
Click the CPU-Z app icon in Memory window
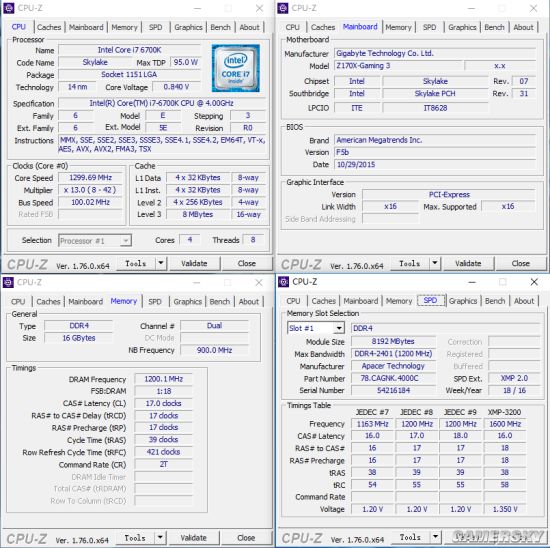pyautogui.click(x=8, y=282)
